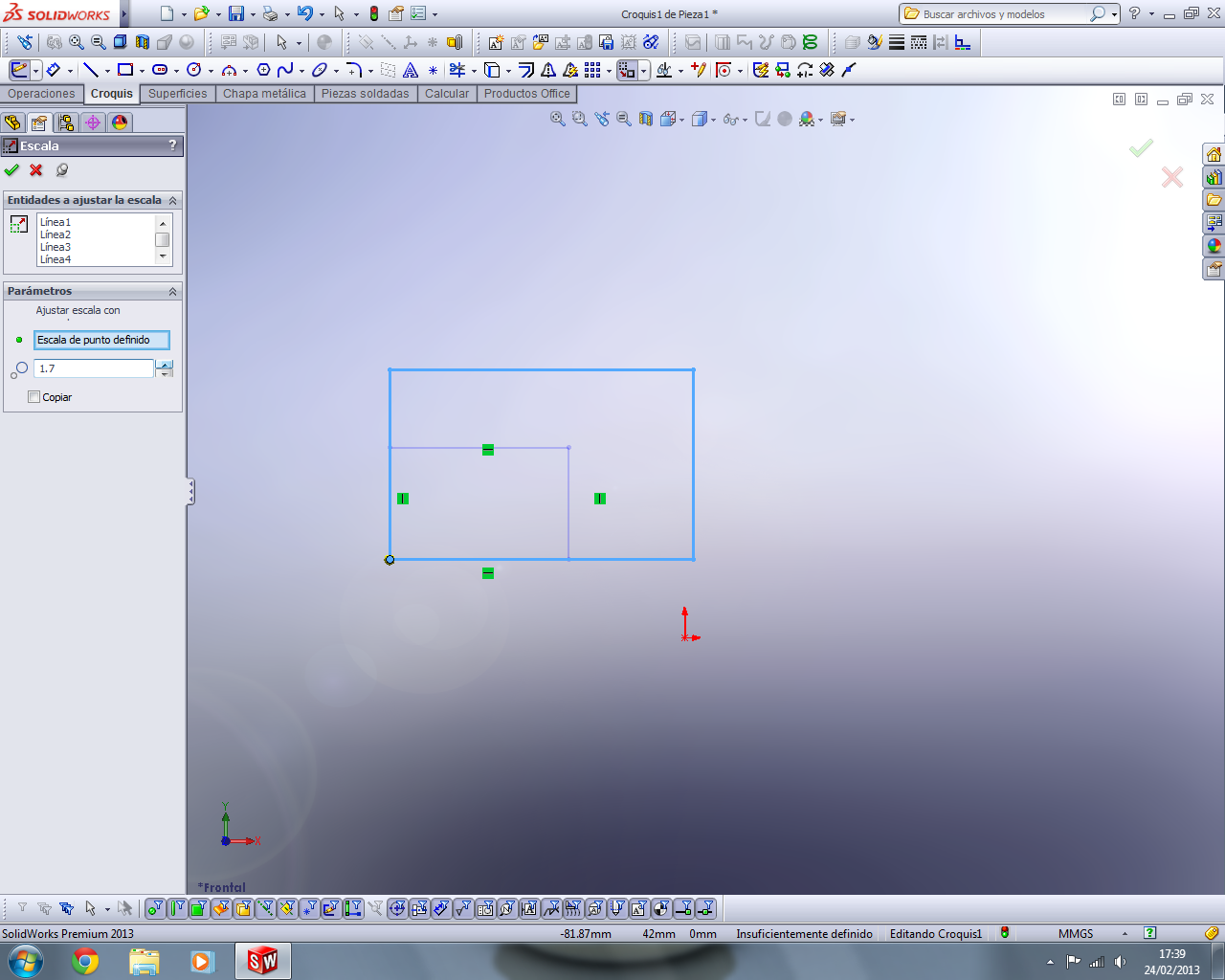
Task: Accept scale with green check mark
Action: (x=11, y=169)
